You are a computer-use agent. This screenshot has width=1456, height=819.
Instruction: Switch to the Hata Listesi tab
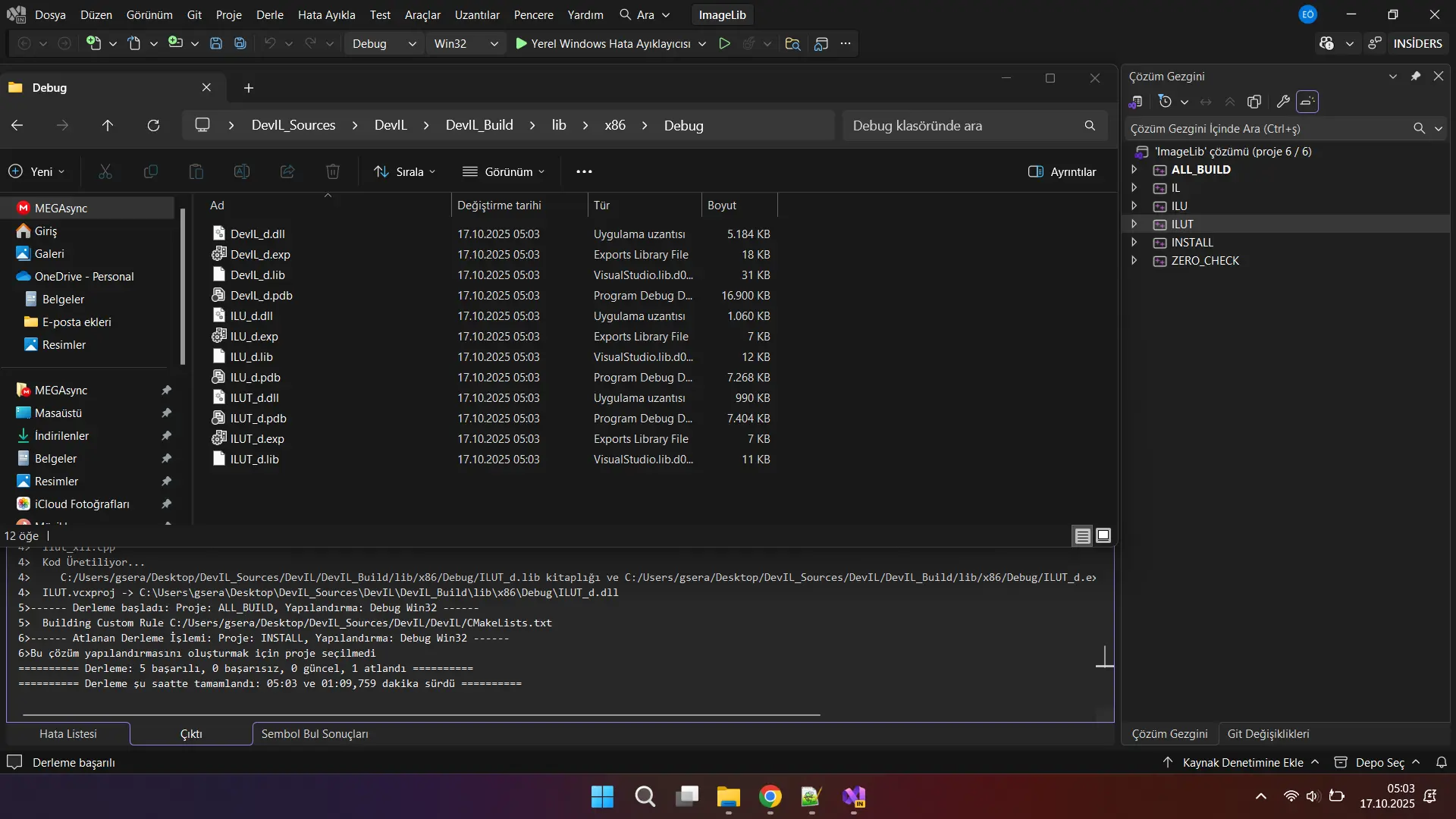point(68,734)
